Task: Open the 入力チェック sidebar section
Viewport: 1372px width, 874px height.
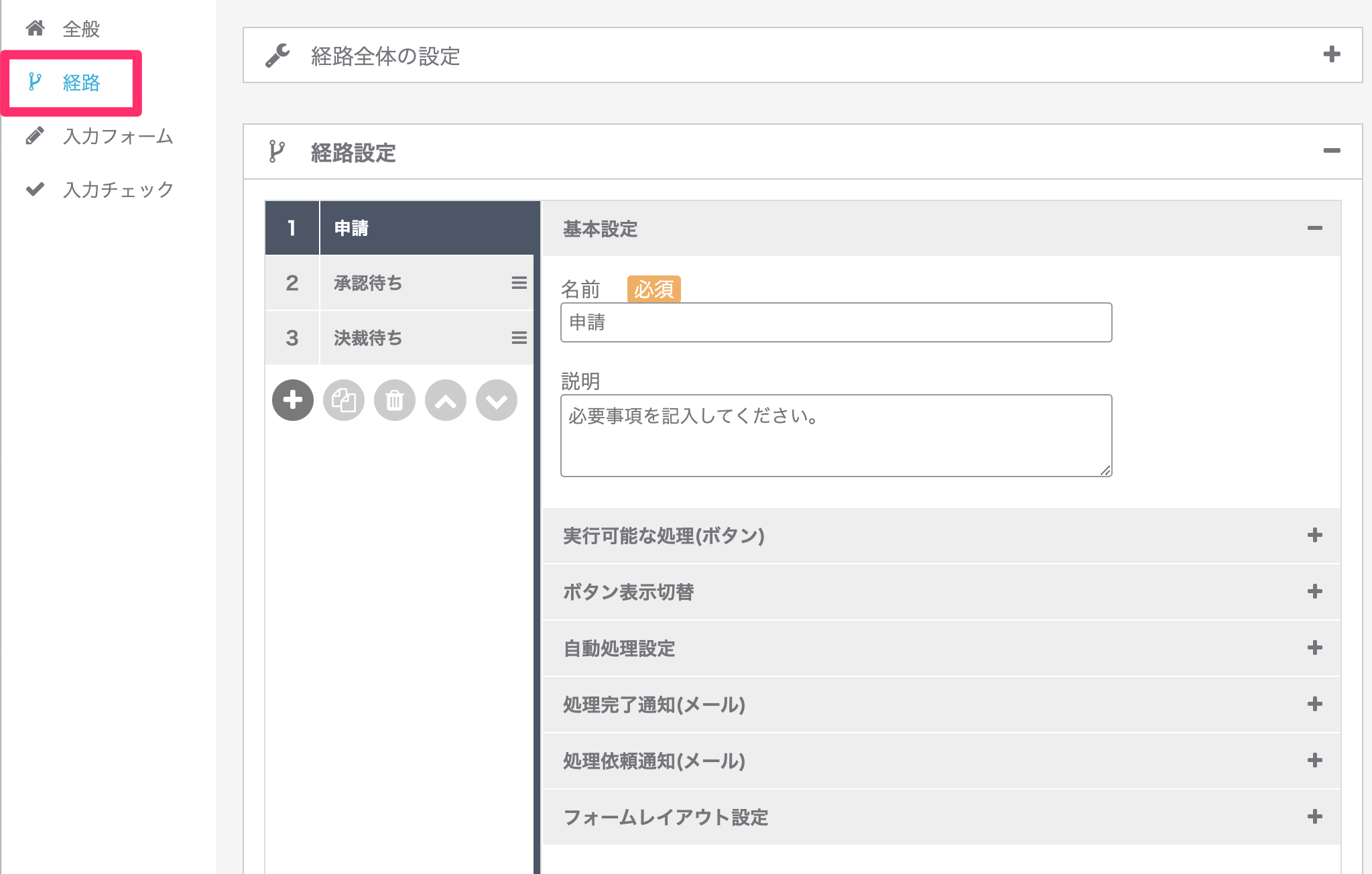Action: [118, 190]
